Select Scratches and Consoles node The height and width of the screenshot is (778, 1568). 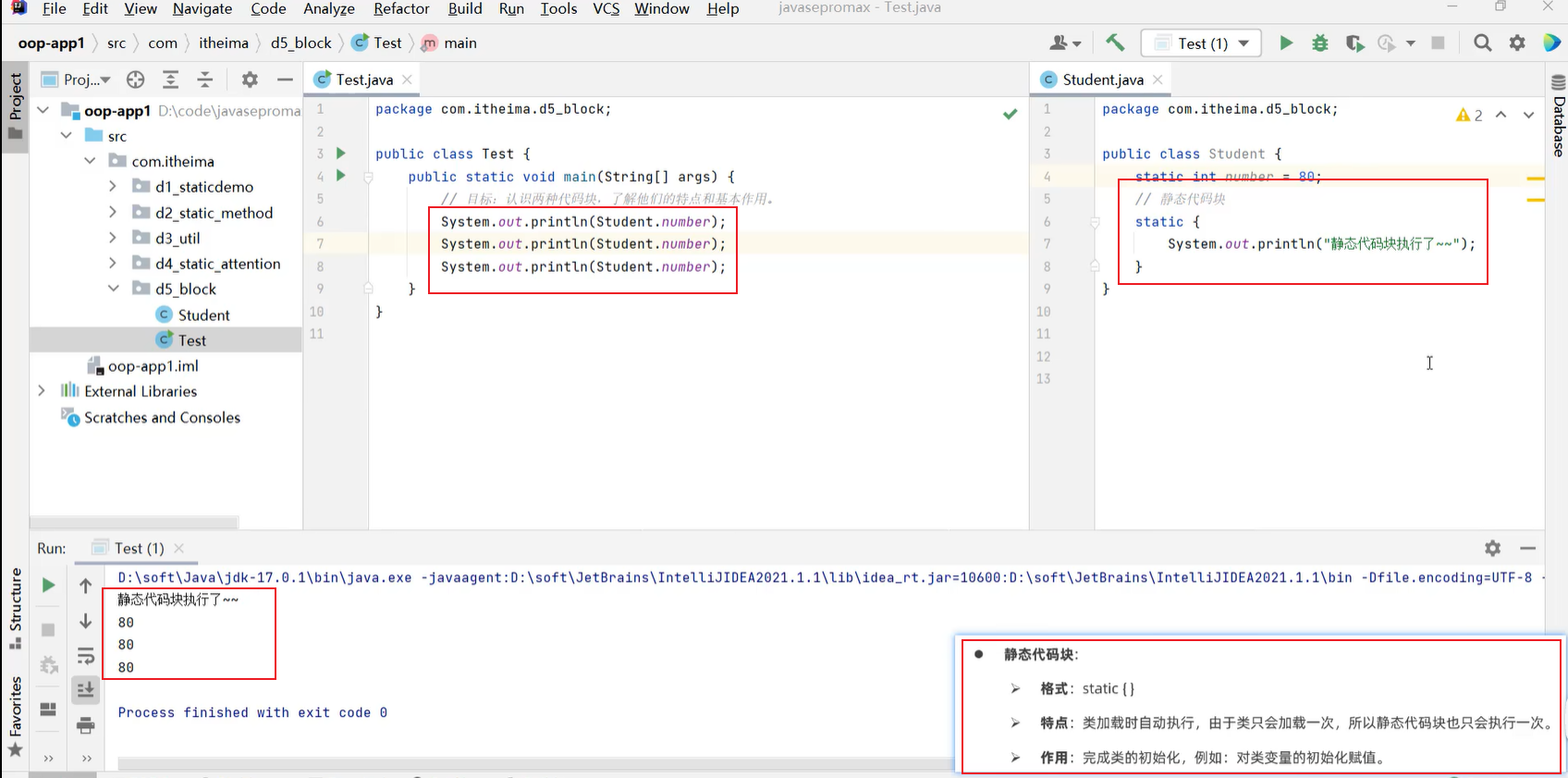tap(162, 417)
